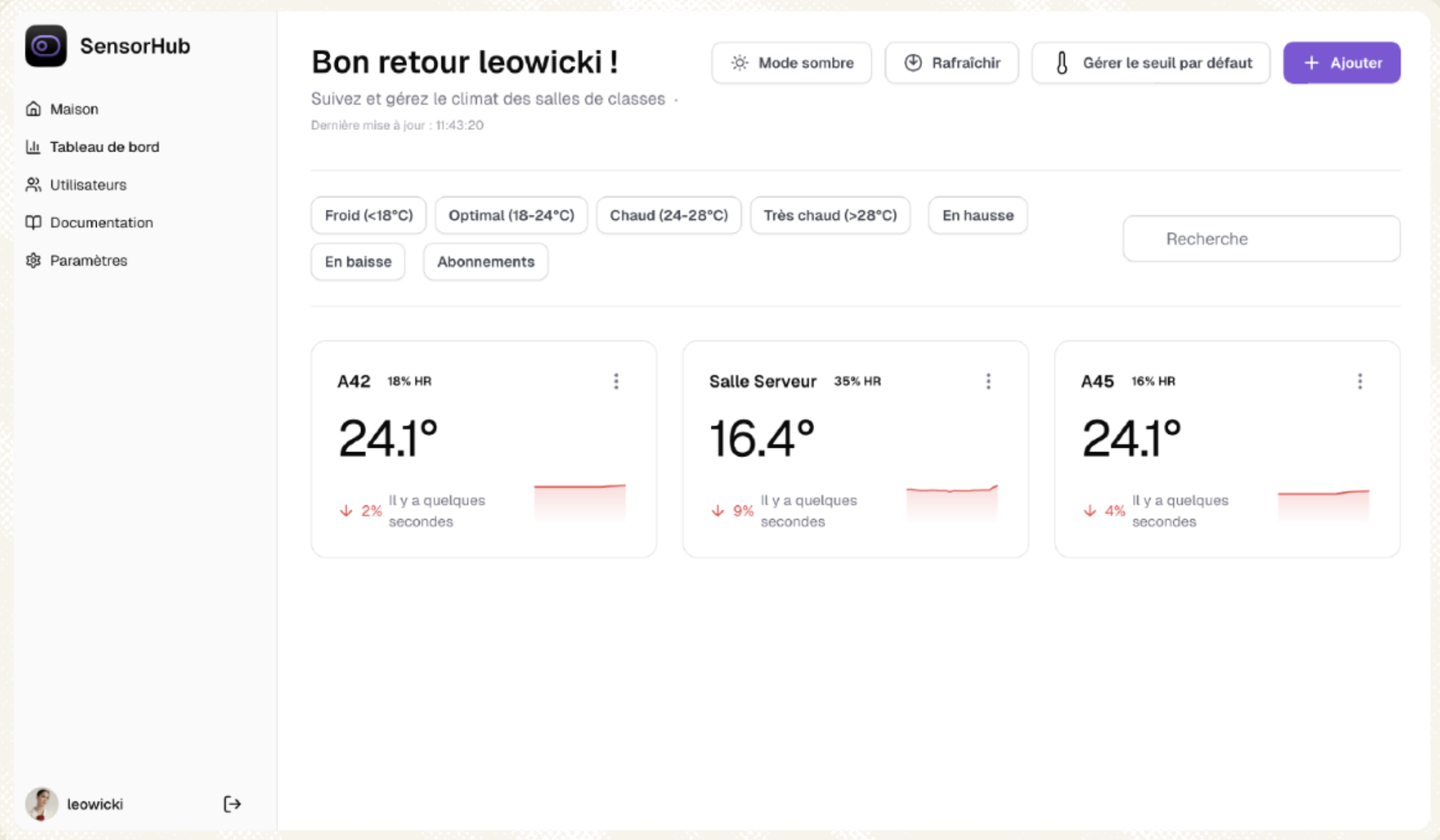Click the leowicki profile avatar
The height and width of the screenshot is (840, 1440).
point(41,804)
